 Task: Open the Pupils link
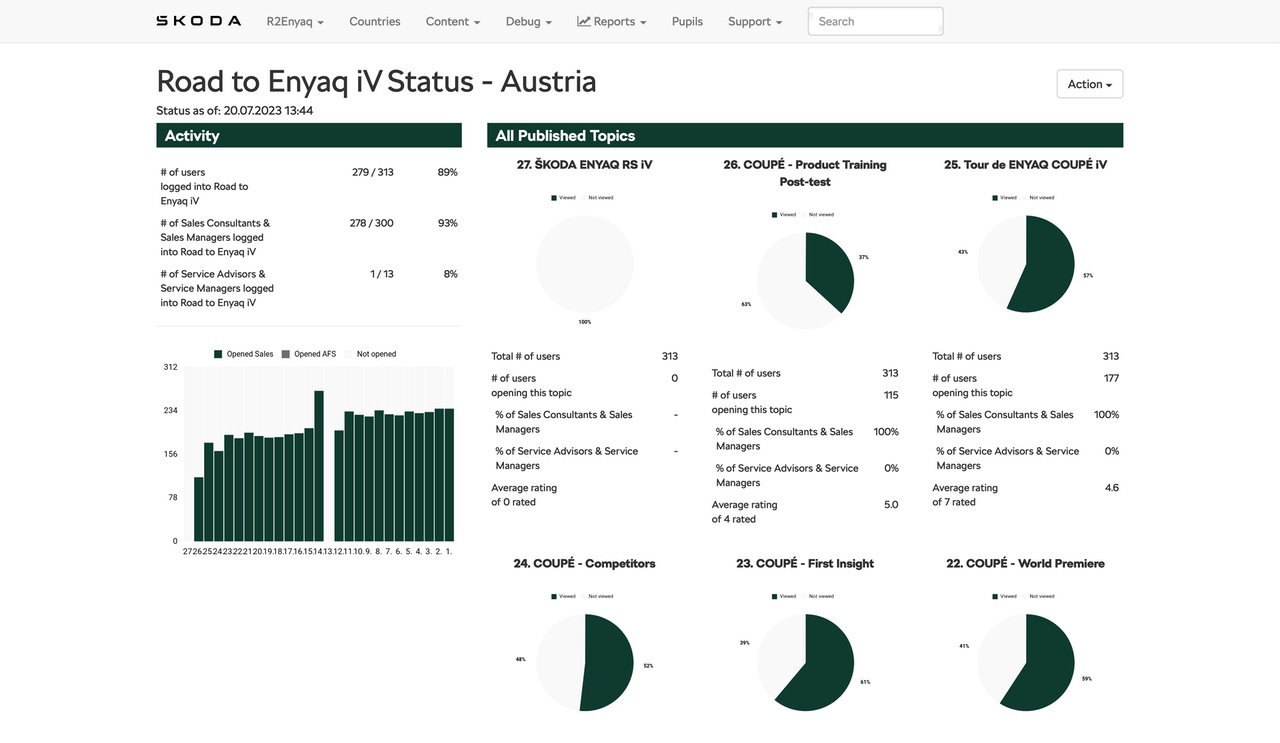(687, 21)
